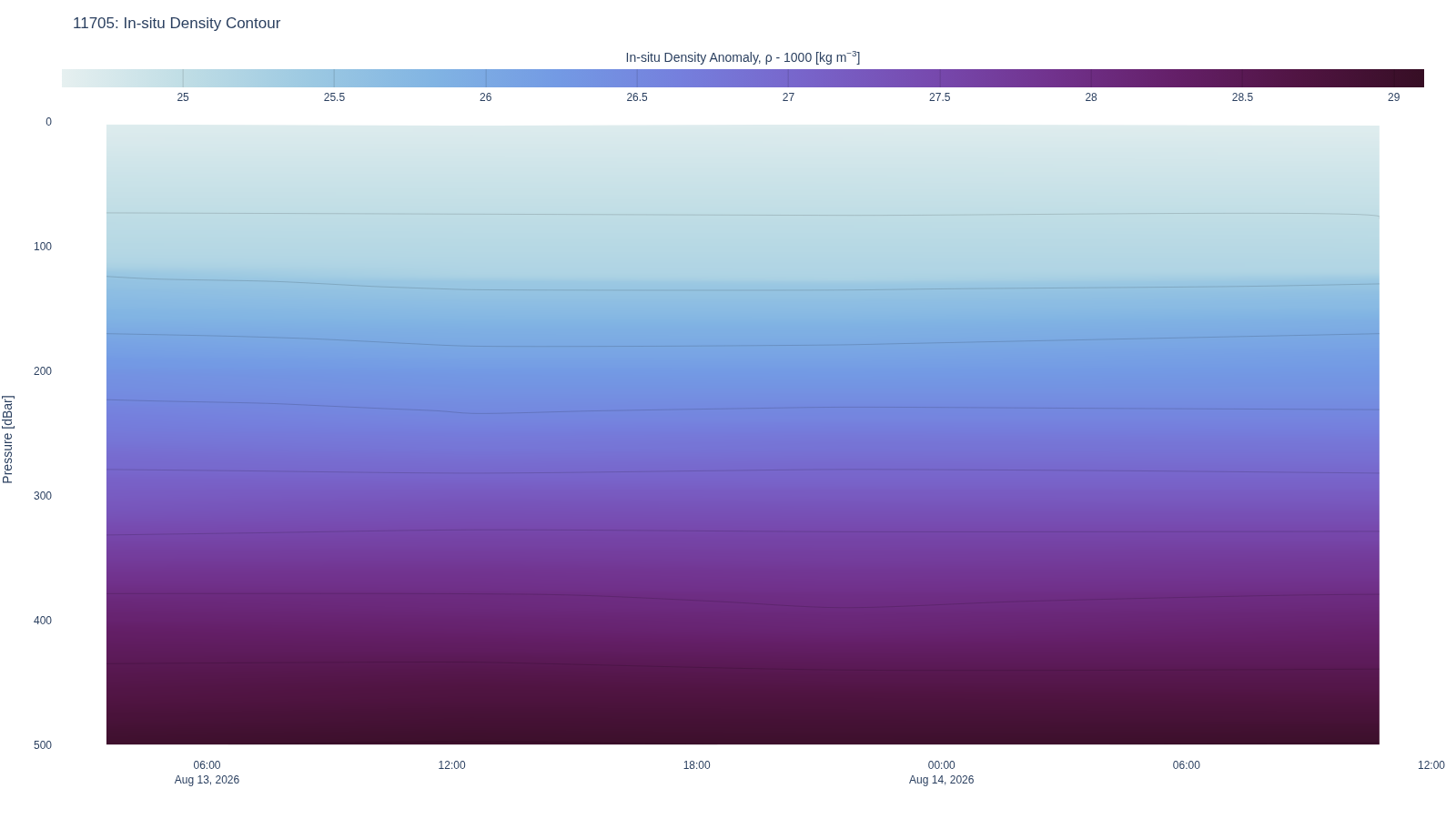This screenshot has height=819, width=1456.
Task: Click the x-axis label '06:00 Aug 13, 2026'
Action: (x=207, y=773)
